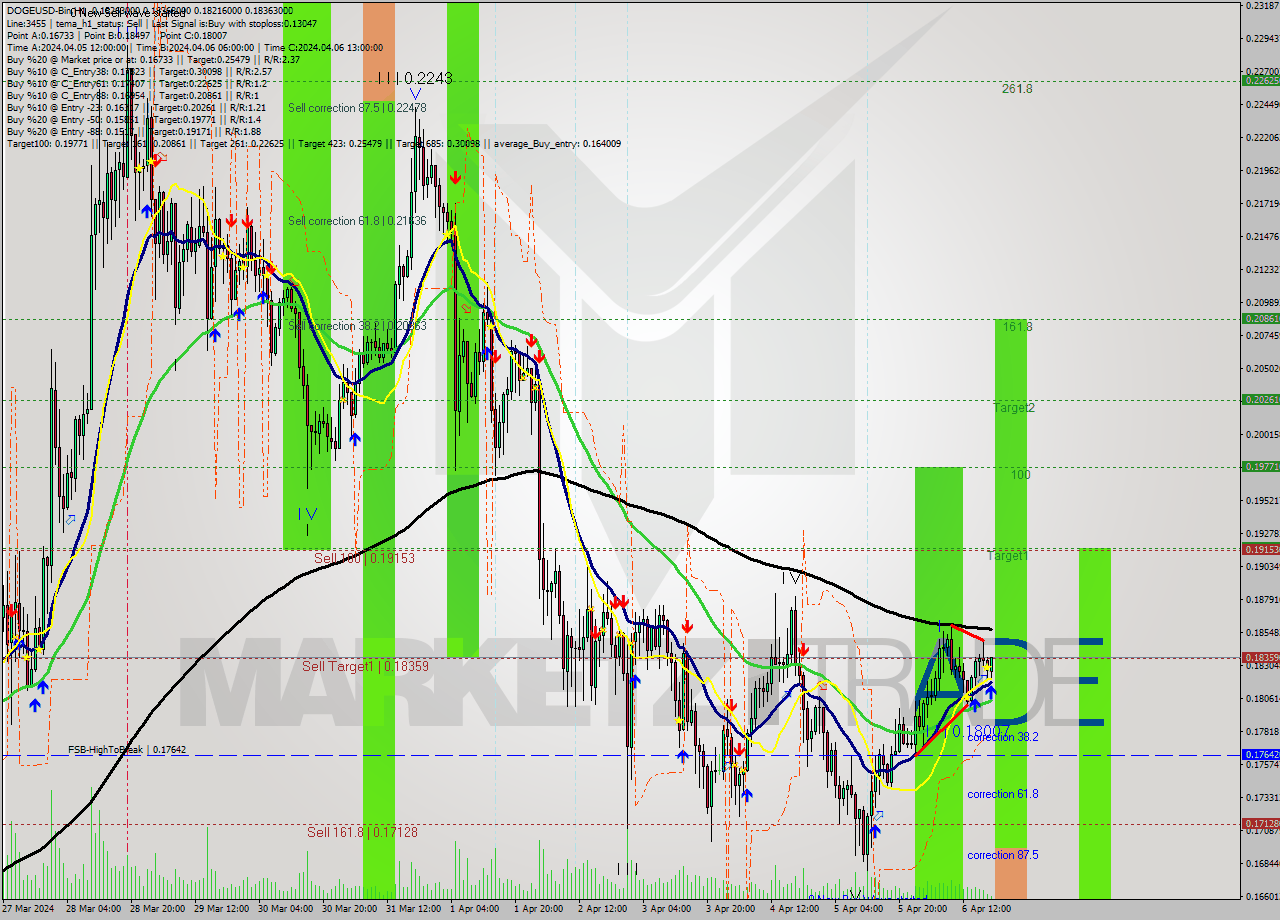Click the red 0.18359 price axis tag
The image size is (1280, 920).
[1260, 658]
